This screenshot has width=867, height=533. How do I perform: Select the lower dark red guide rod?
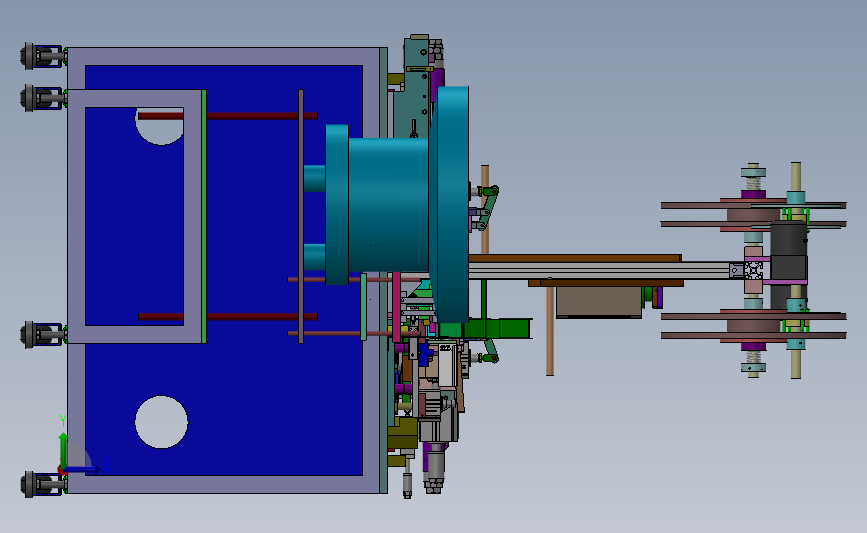pos(228,317)
